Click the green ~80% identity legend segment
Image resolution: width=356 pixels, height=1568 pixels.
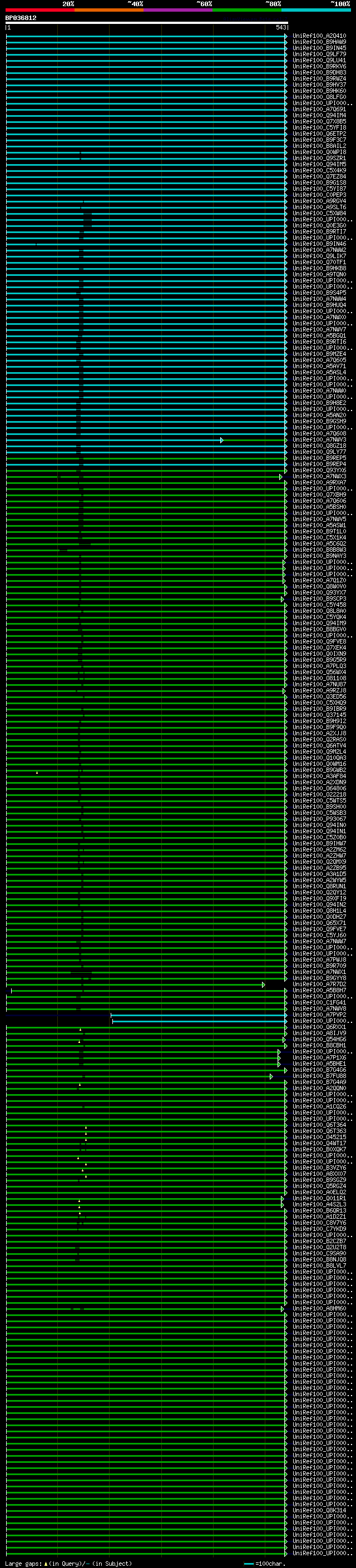(247, 11)
